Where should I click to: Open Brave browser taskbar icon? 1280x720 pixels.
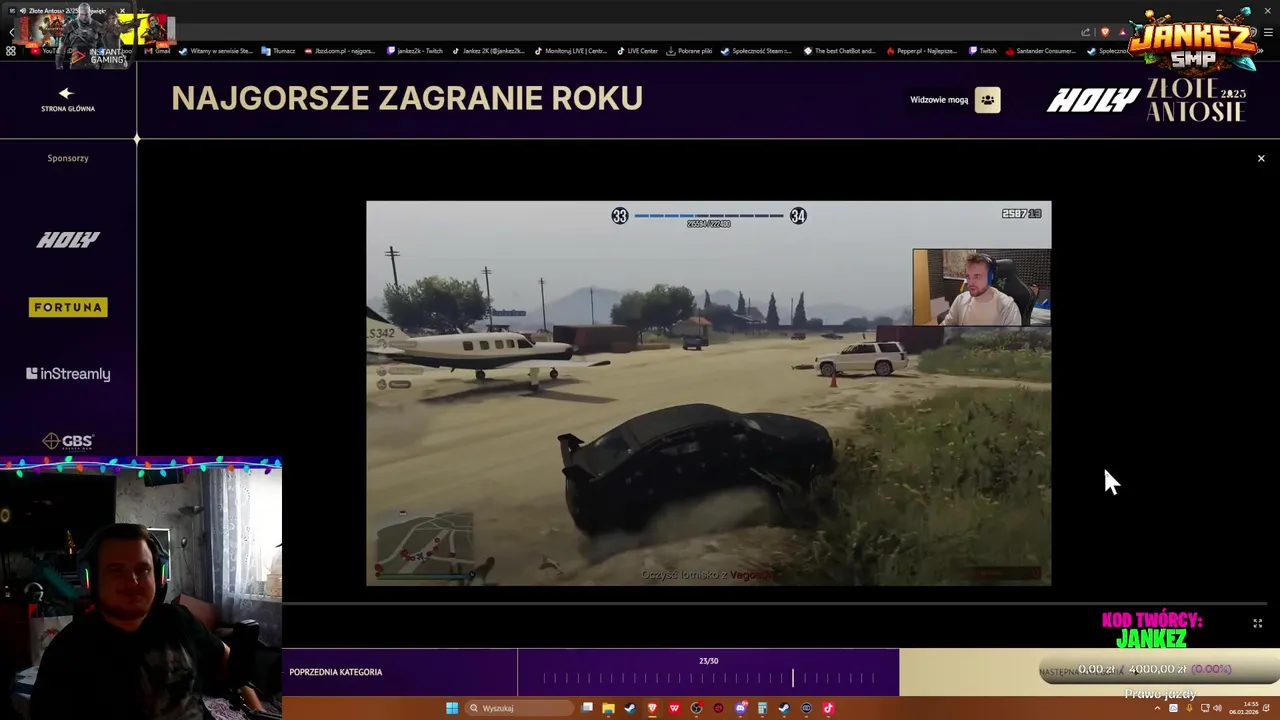click(x=652, y=708)
